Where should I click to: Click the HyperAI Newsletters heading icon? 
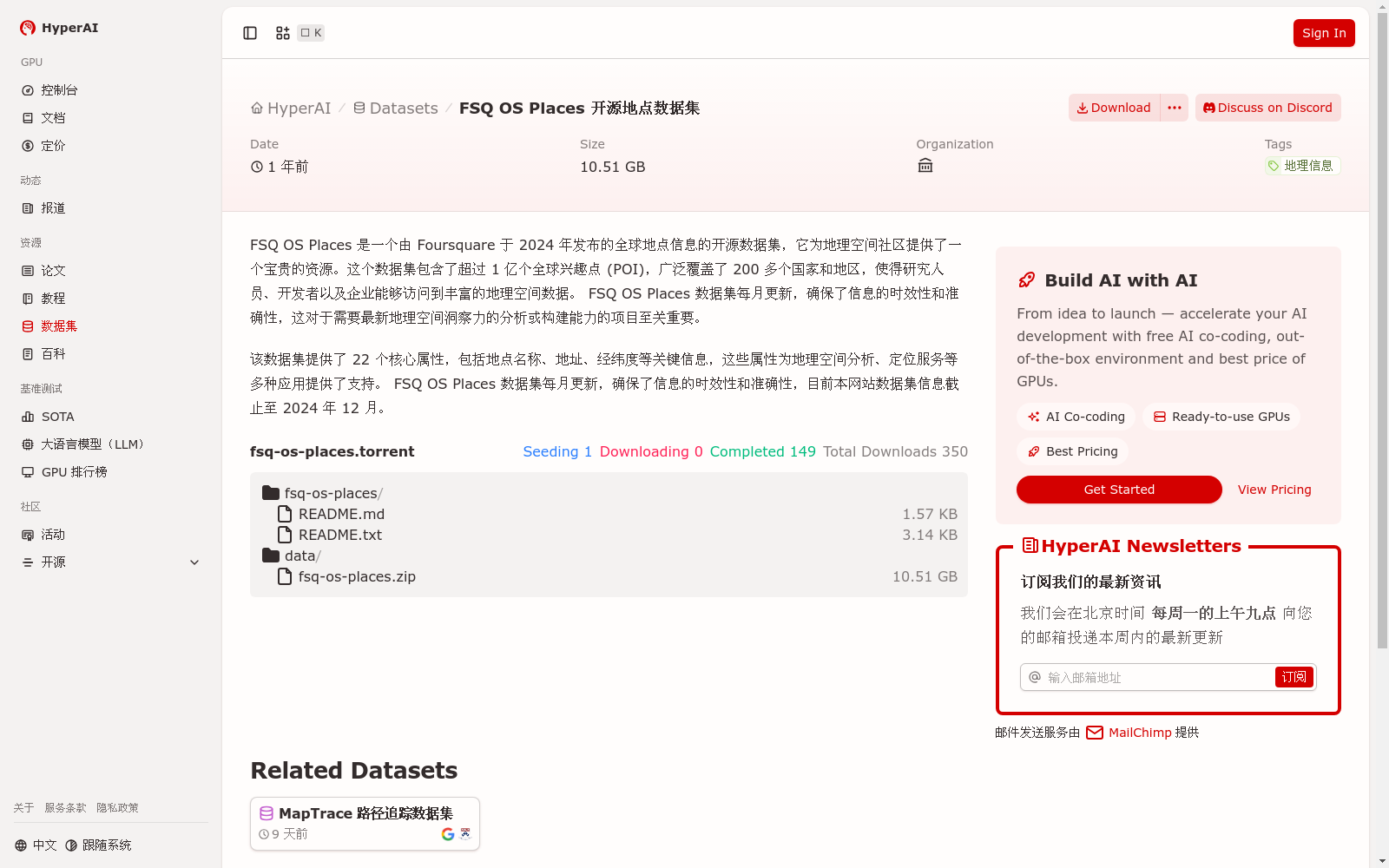coord(1030,545)
